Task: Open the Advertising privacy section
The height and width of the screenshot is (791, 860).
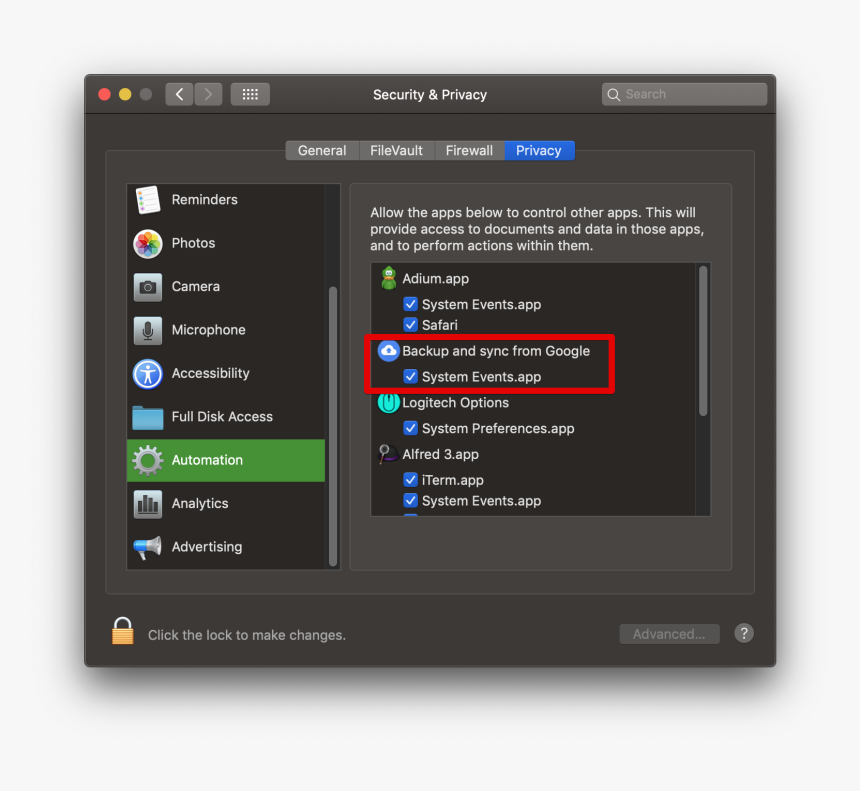Action: (x=146, y=547)
